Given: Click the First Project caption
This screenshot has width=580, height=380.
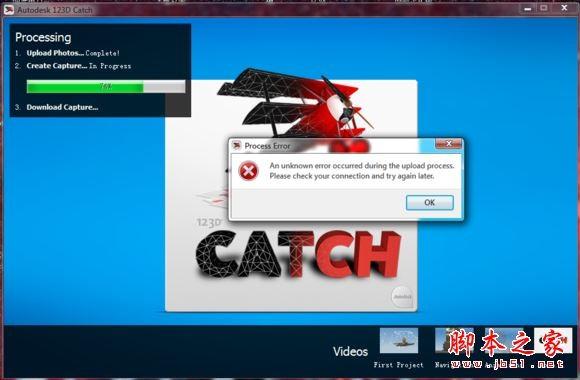Looking at the screenshot, I should [398, 365].
